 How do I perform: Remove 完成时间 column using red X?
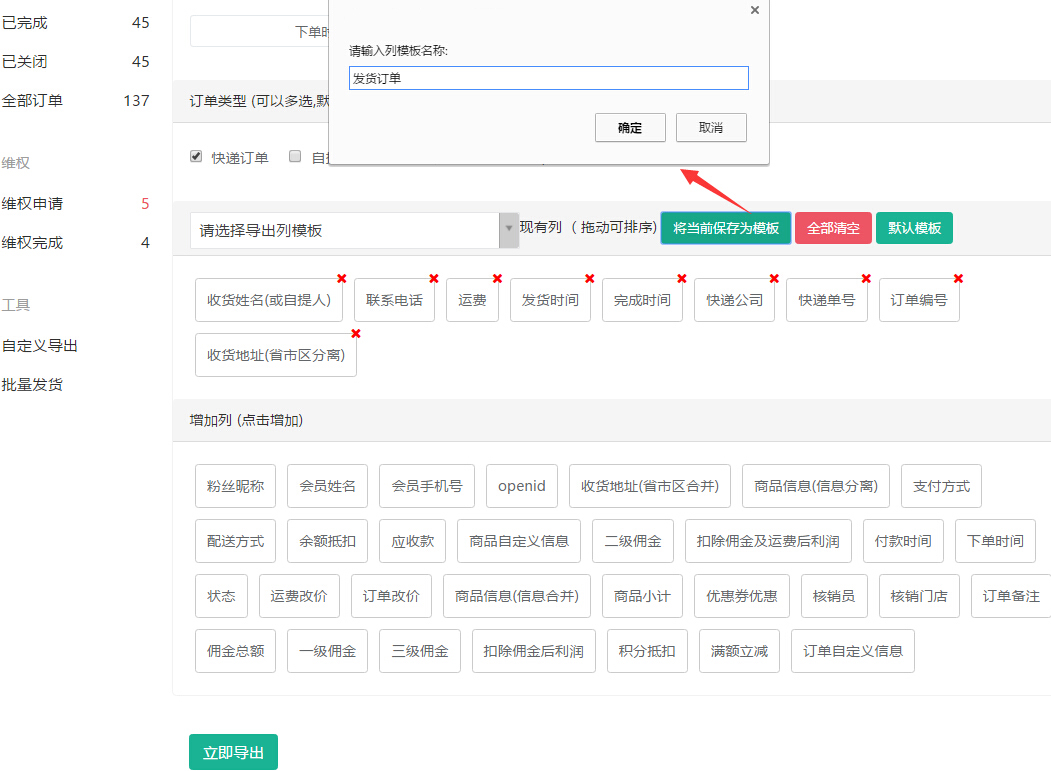pos(682,278)
